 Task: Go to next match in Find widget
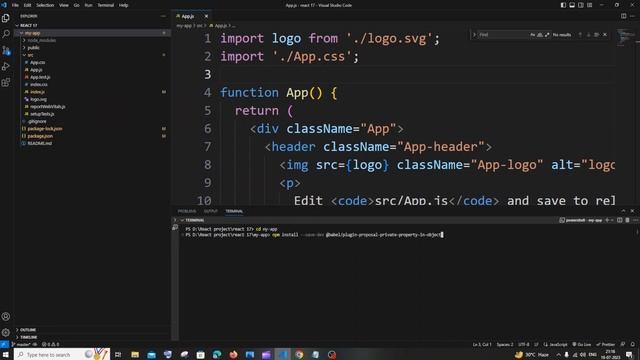[588, 35]
